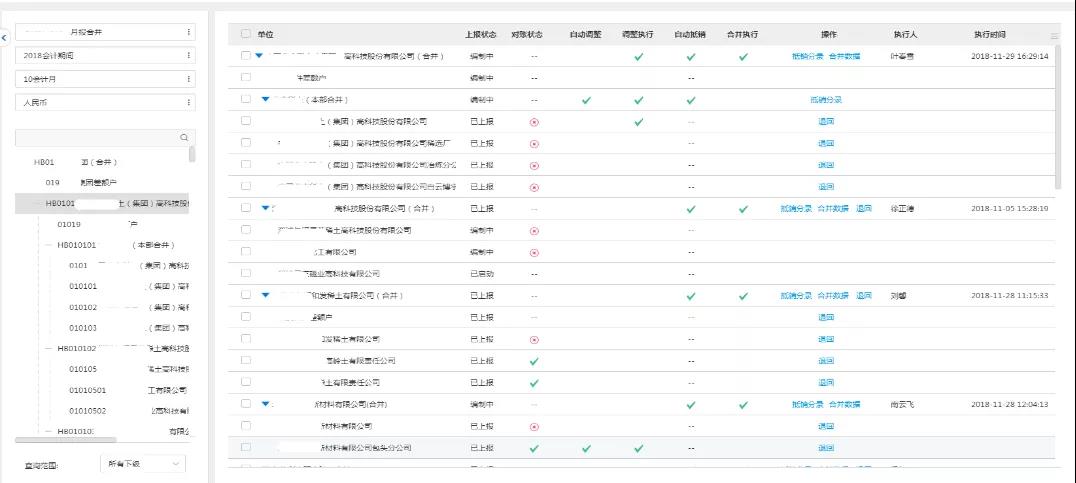The image size is (1076, 483).
Task: Tick the select-all checkbox beside 单位 header
Action: click(246, 34)
